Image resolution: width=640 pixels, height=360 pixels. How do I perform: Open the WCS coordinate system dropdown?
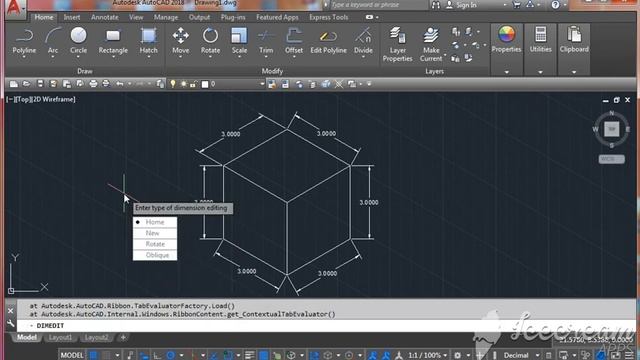click(x=611, y=159)
